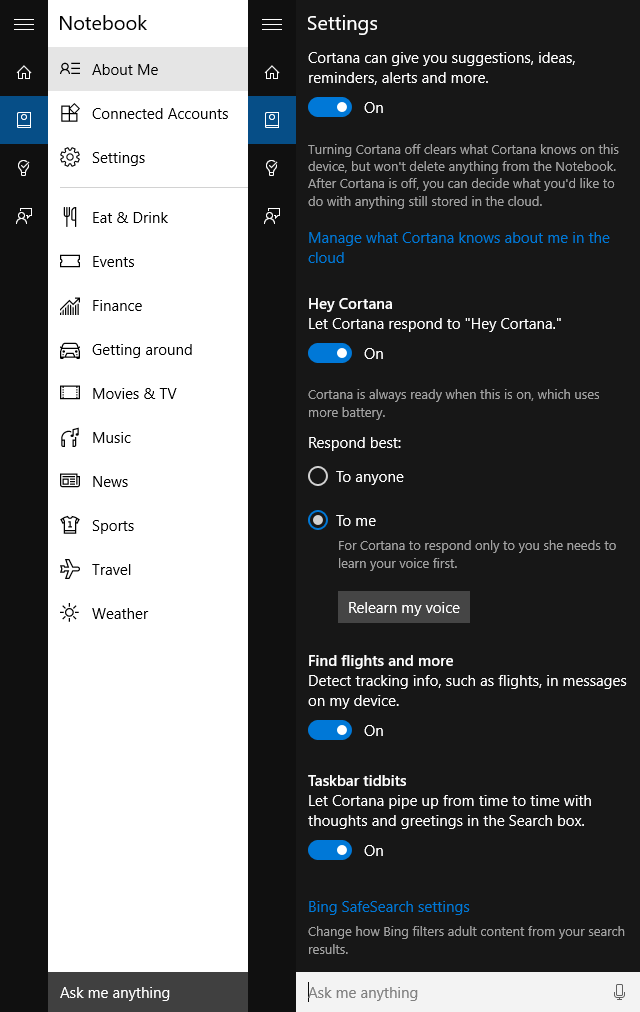Screen dimensions: 640x1012
Task: Click the Finance chart icon
Action: tap(70, 306)
